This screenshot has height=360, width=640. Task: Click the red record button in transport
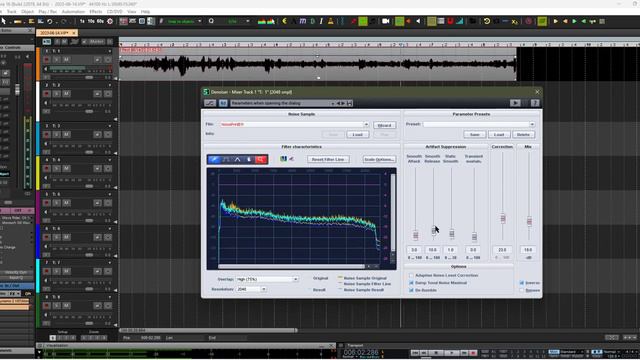tap(473, 353)
